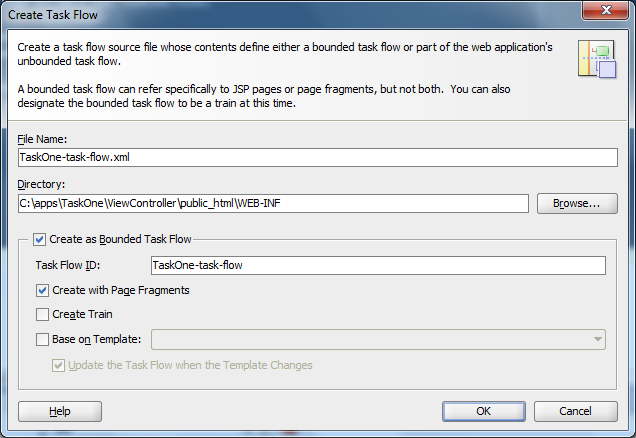Image resolution: width=636 pixels, height=438 pixels.
Task: Click the Task Flow ID label
Action: pos(76,265)
